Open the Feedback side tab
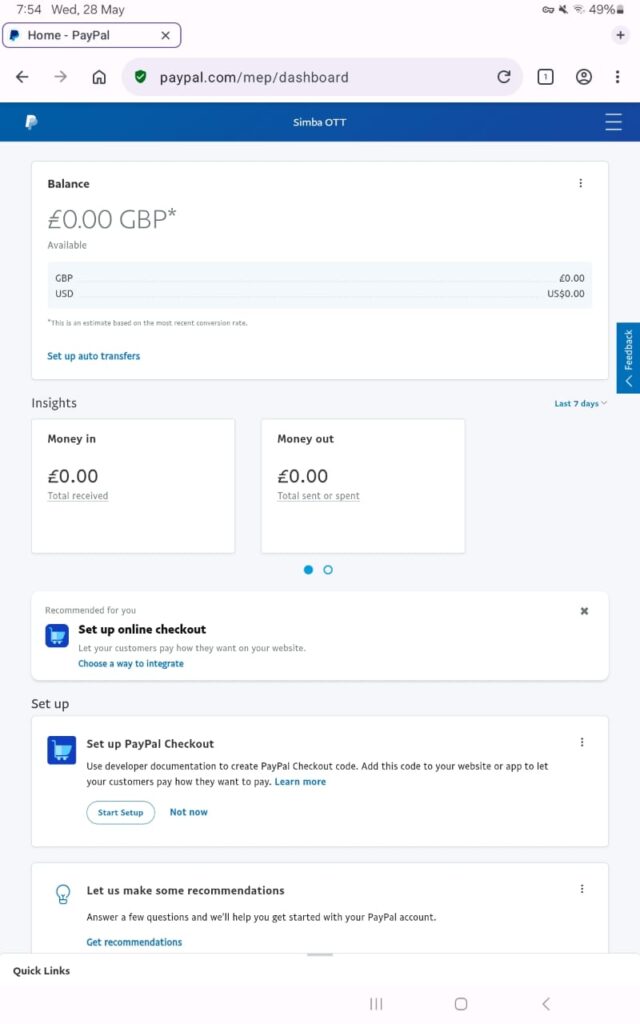 (x=628, y=357)
